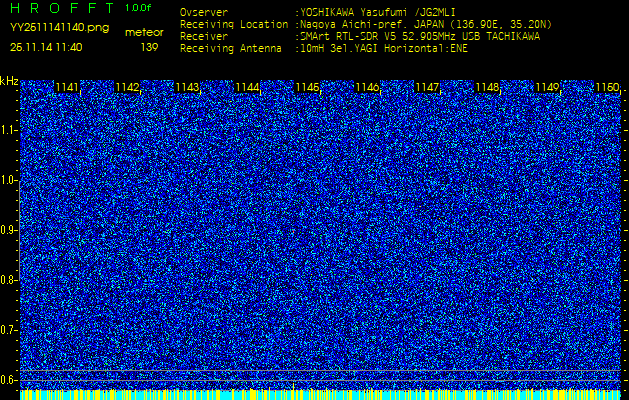The height and width of the screenshot is (400, 629).
Task: Click the Receiver field label
Action: [204, 37]
